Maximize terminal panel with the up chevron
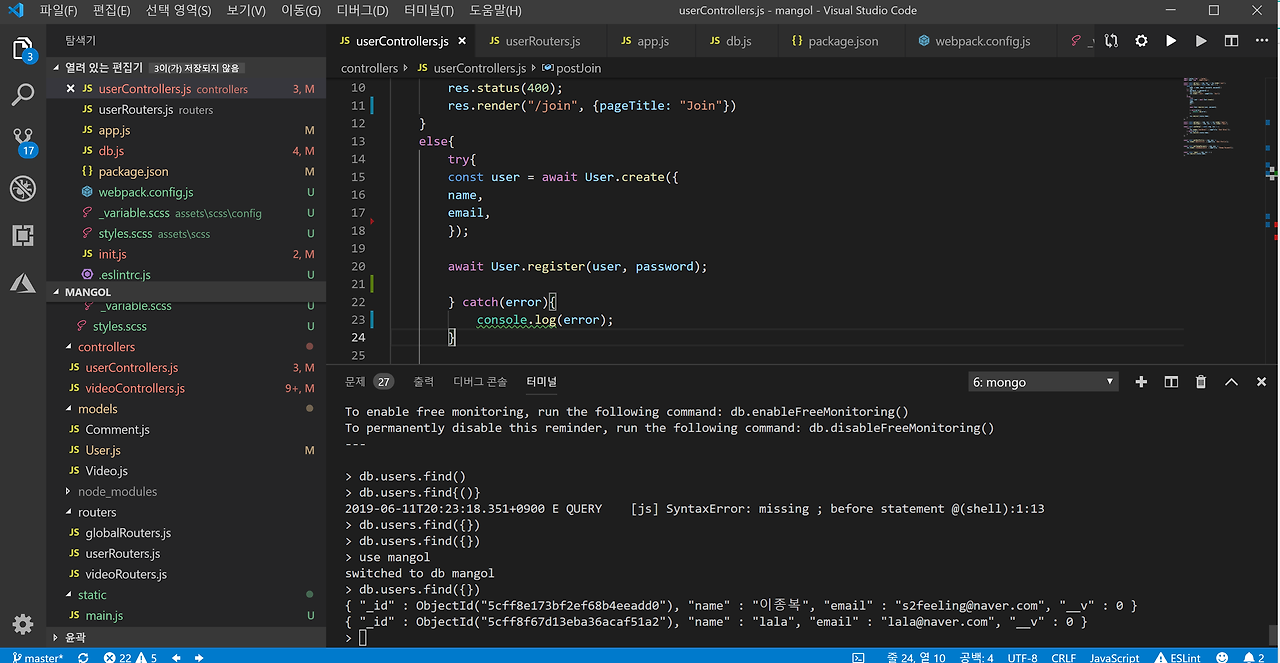The image size is (1280, 663). (1231, 382)
